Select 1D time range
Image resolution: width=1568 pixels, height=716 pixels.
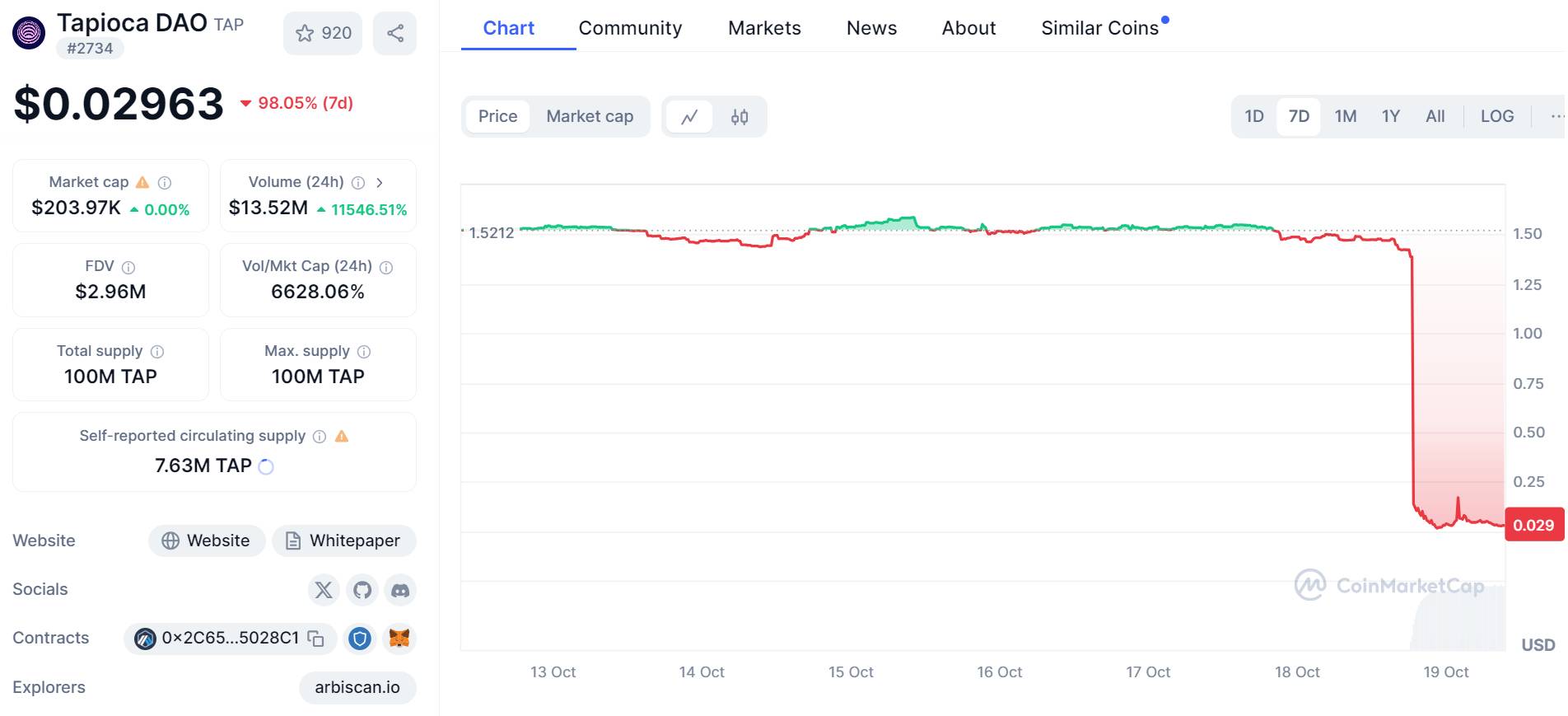(1254, 116)
